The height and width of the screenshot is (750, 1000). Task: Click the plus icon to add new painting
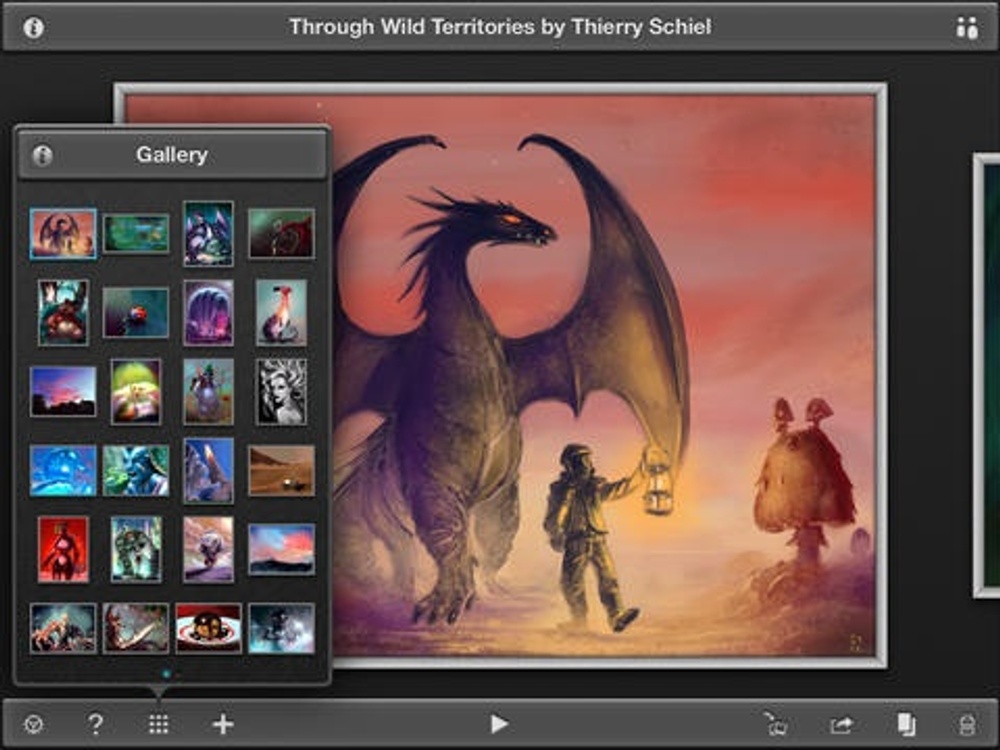[x=223, y=724]
